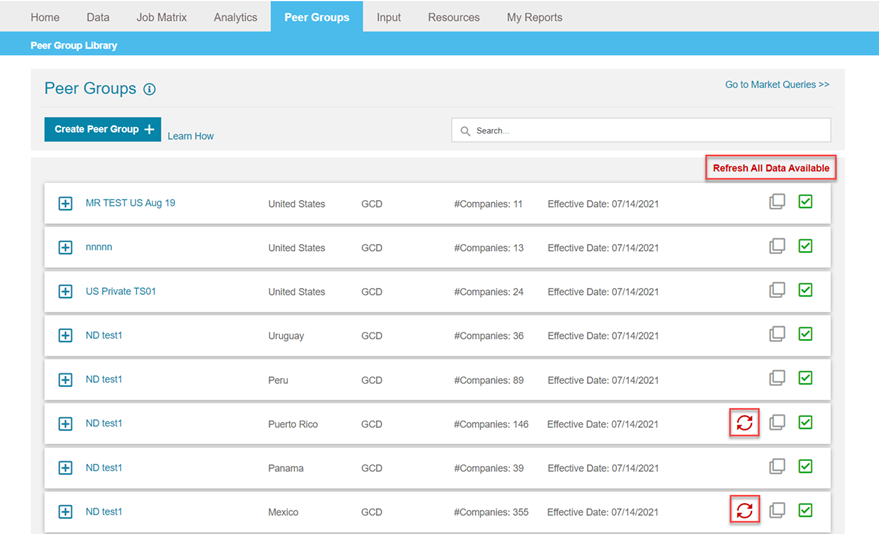Toggle checkbox for nnnnn row
This screenshot has width=879, height=534.
(806, 246)
